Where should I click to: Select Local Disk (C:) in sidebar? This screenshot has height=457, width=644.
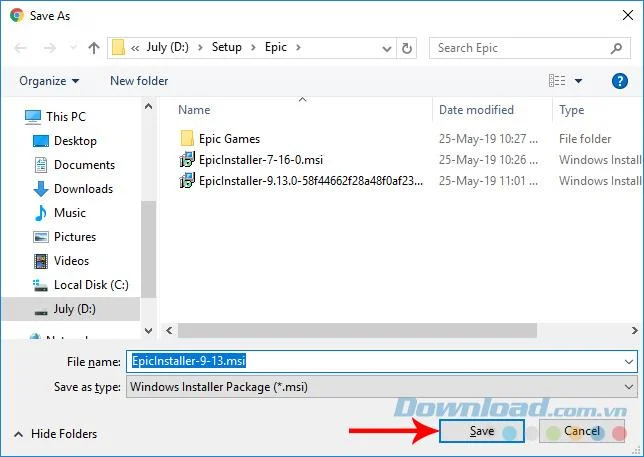pyautogui.click(x=91, y=285)
